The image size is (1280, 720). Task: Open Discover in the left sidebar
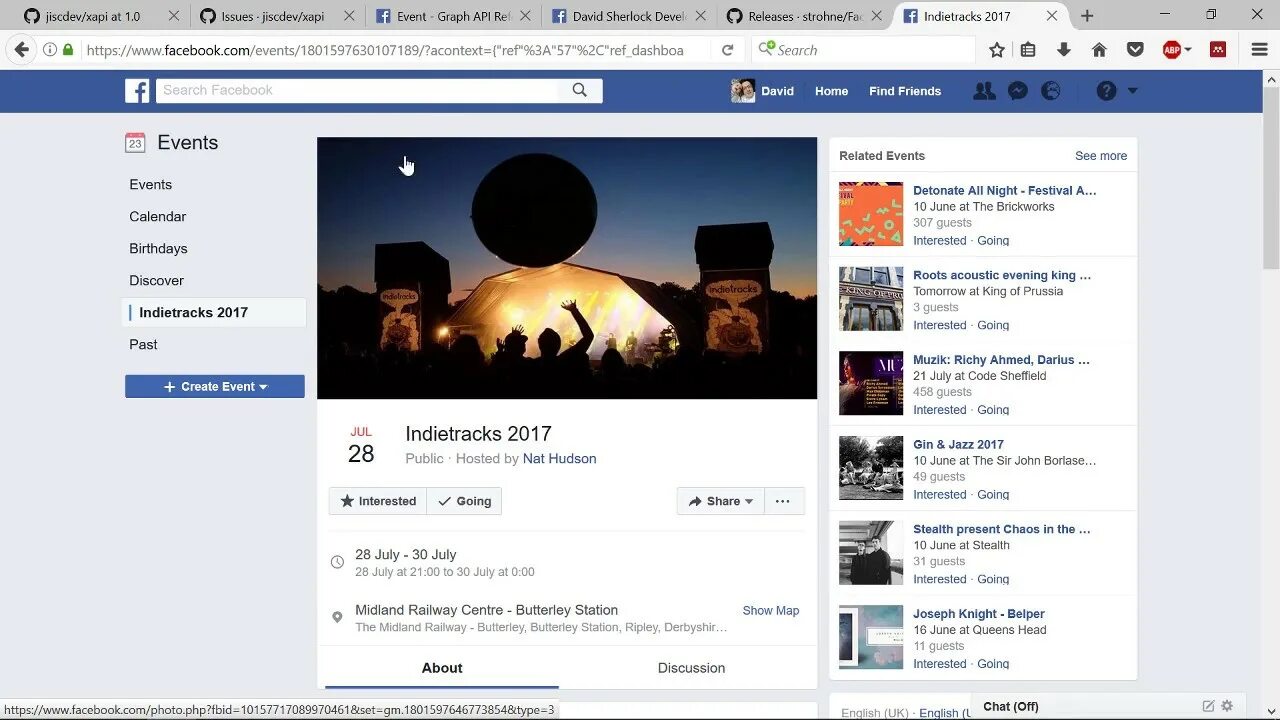(156, 280)
